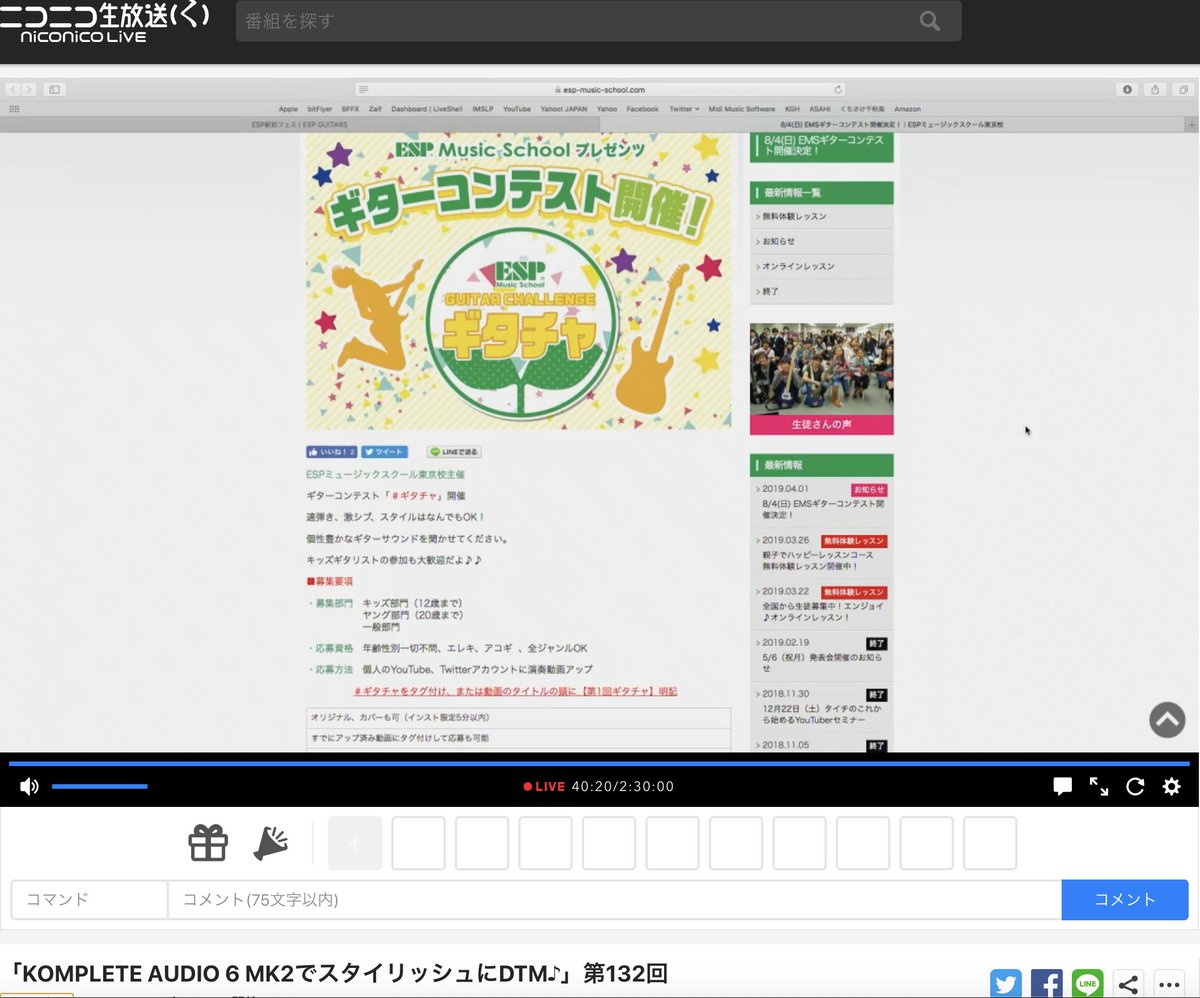Reload the stream with the refresh icon
Image resolution: width=1200 pixels, height=998 pixels.
pyautogui.click(x=1135, y=787)
